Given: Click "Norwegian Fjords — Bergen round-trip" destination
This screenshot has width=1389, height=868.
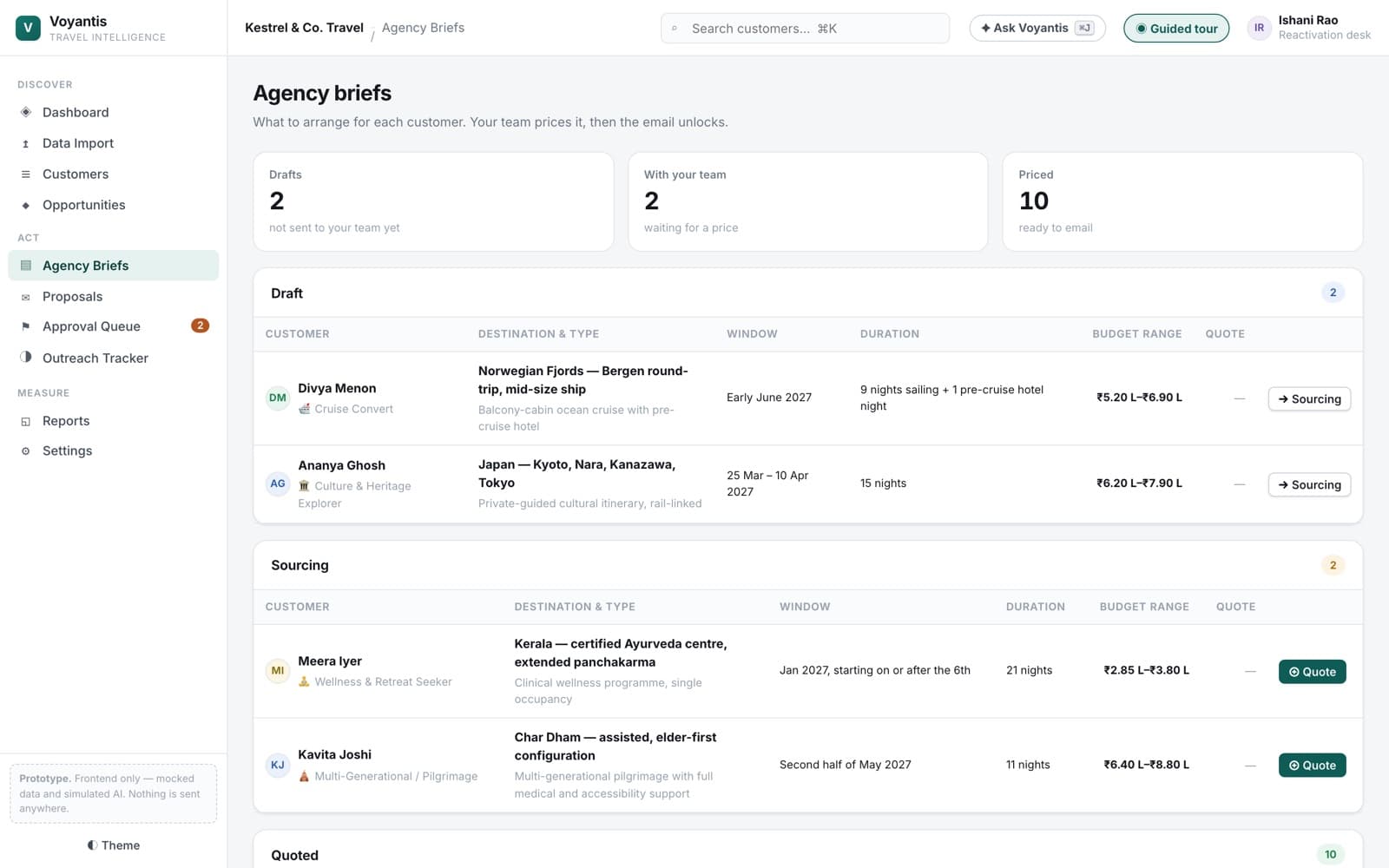Looking at the screenshot, I should click(583, 380).
